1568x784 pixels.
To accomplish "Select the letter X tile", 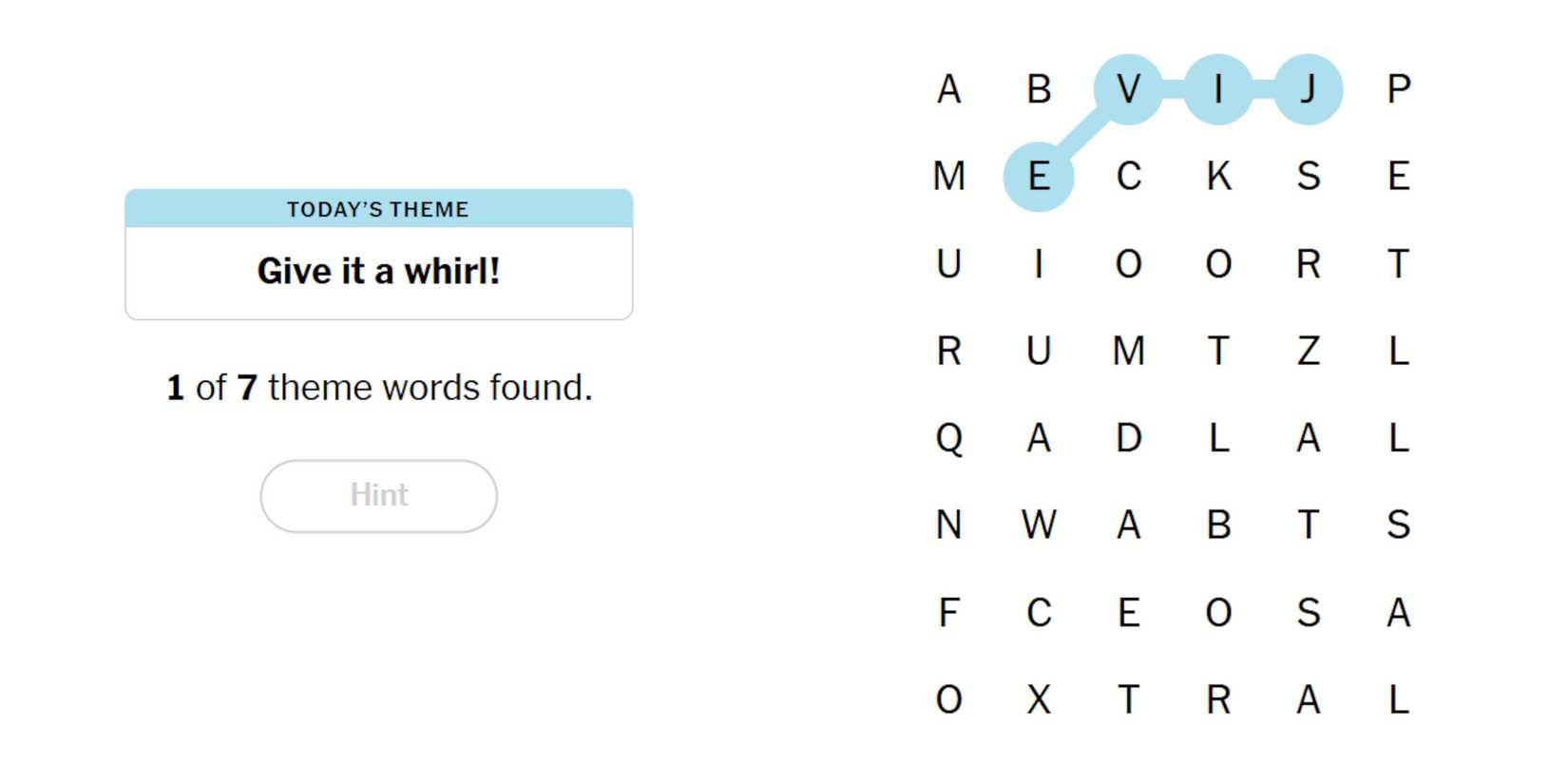I will (x=1039, y=700).
